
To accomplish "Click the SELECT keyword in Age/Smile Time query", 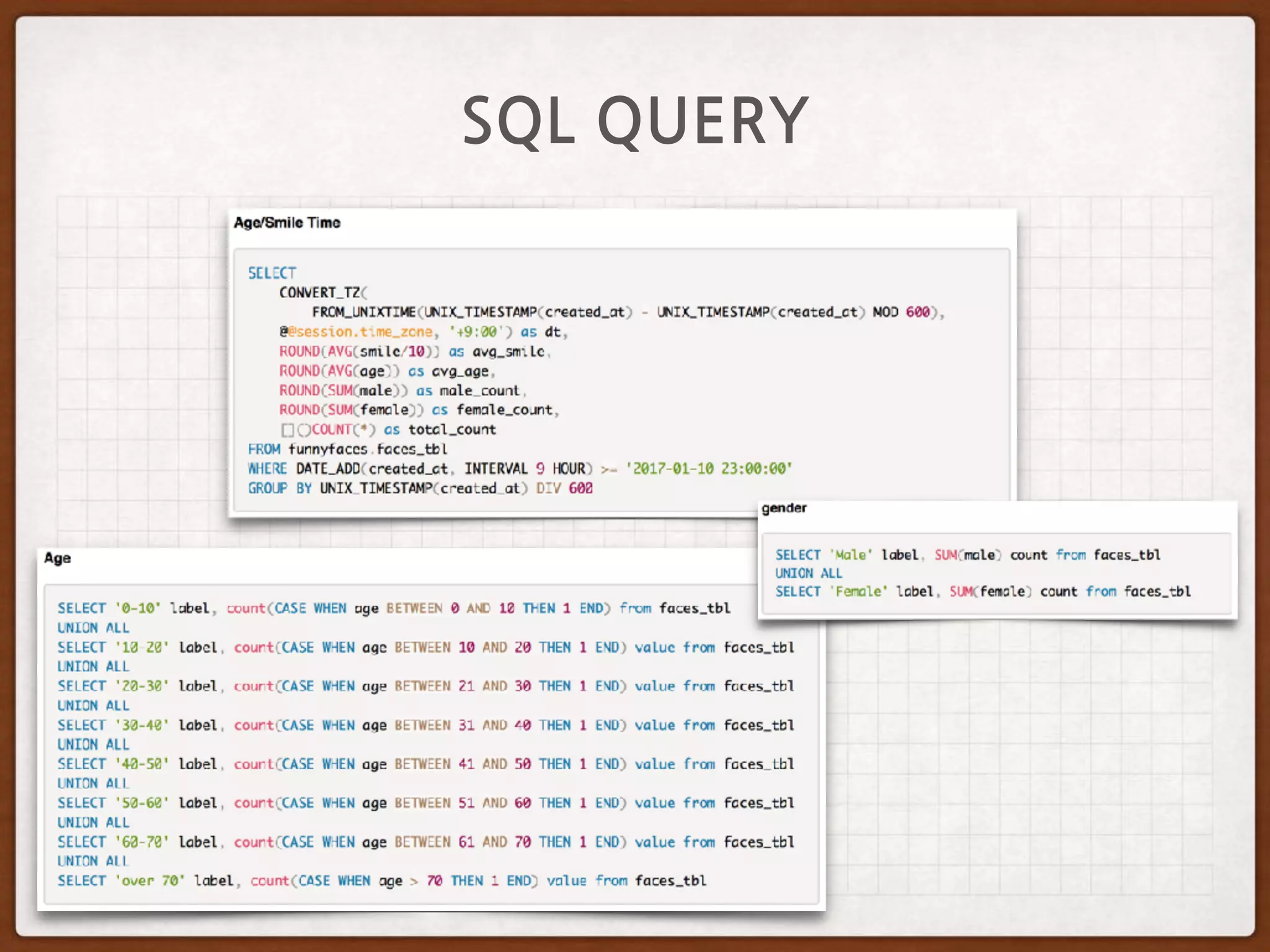I will click(x=272, y=273).
